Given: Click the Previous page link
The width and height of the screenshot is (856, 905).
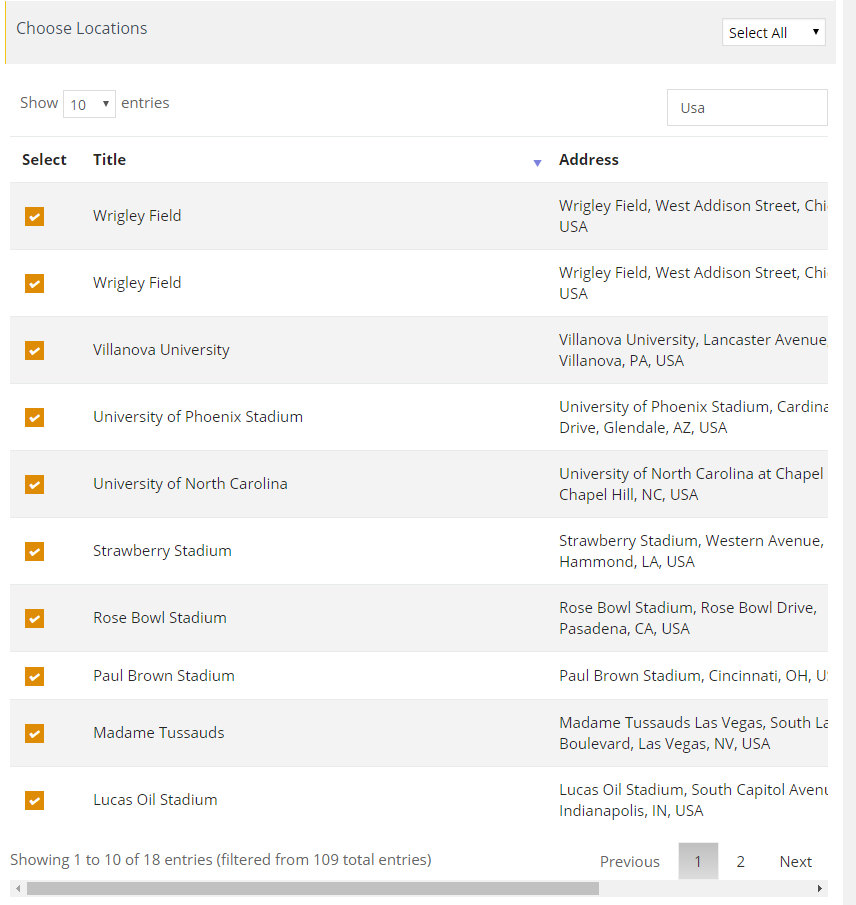Looking at the screenshot, I should (629, 861).
